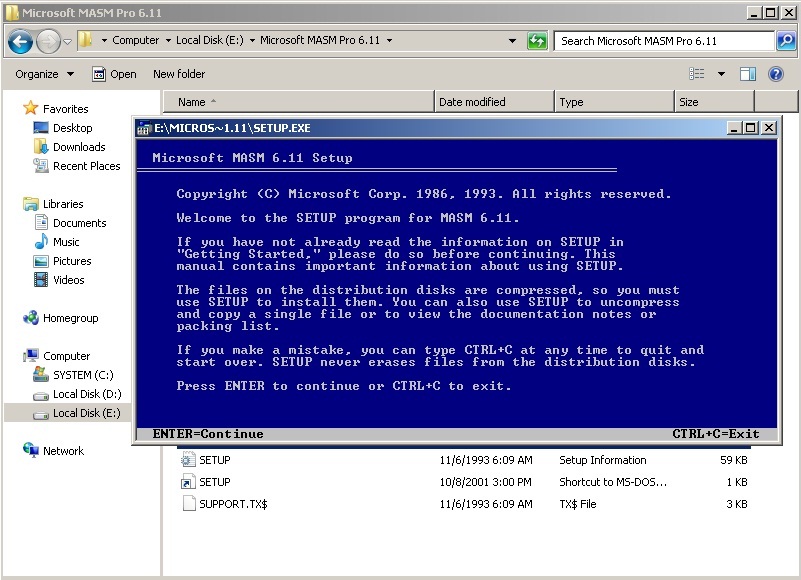The height and width of the screenshot is (580, 801).
Task: Sort by the Date modified column
Action: pos(494,102)
